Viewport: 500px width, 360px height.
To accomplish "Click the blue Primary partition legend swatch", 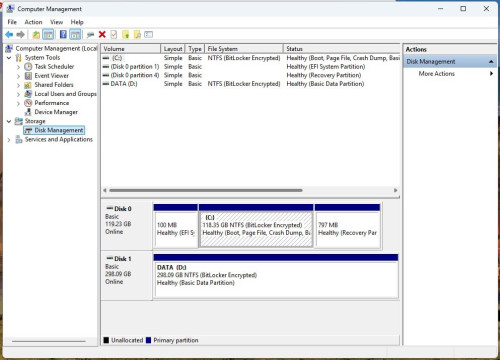I will 148,340.
